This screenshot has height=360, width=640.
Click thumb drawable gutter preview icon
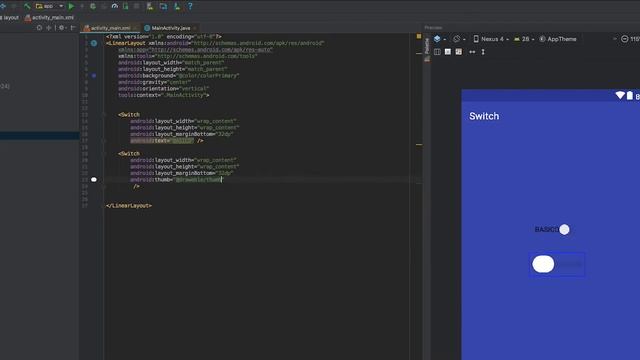(x=94, y=180)
